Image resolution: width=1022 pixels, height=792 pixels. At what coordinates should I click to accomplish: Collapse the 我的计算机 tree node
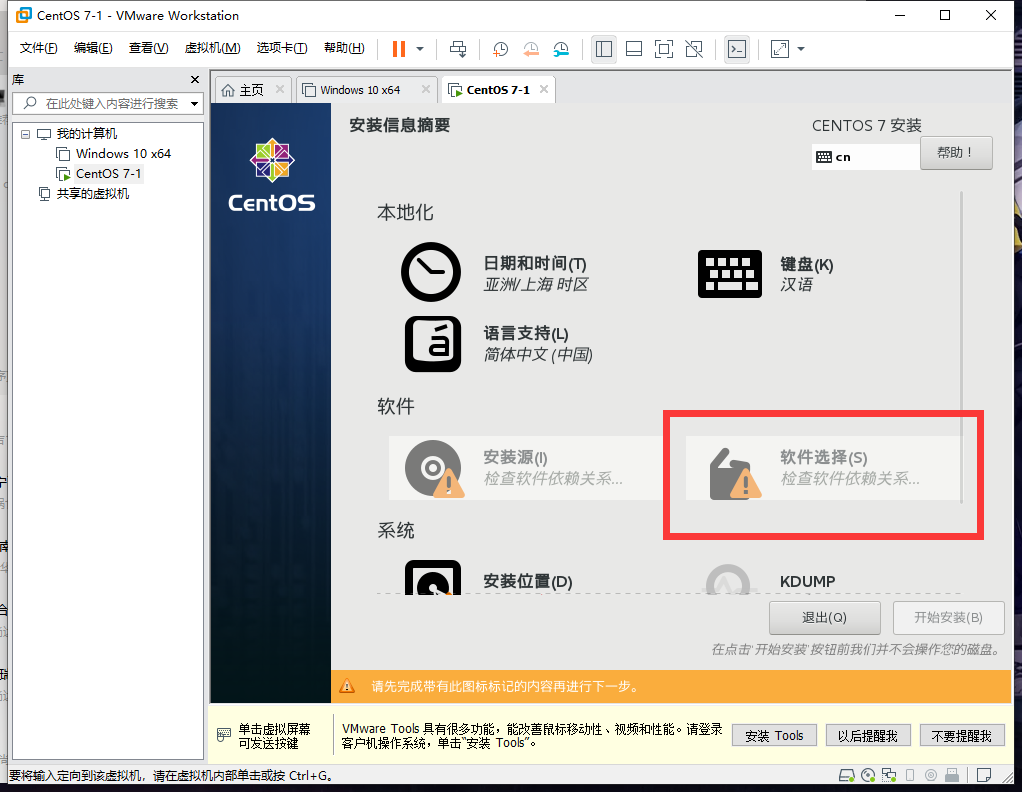coord(25,134)
